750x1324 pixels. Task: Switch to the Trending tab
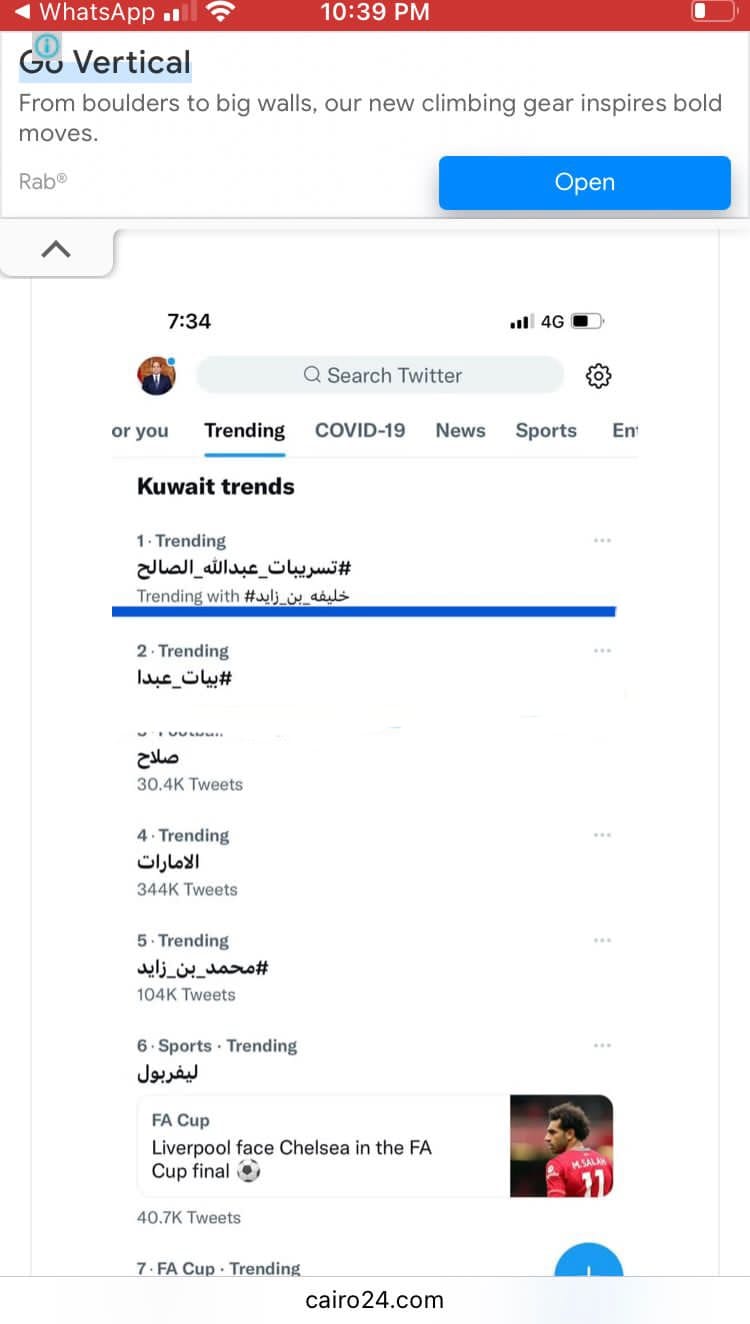point(244,431)
